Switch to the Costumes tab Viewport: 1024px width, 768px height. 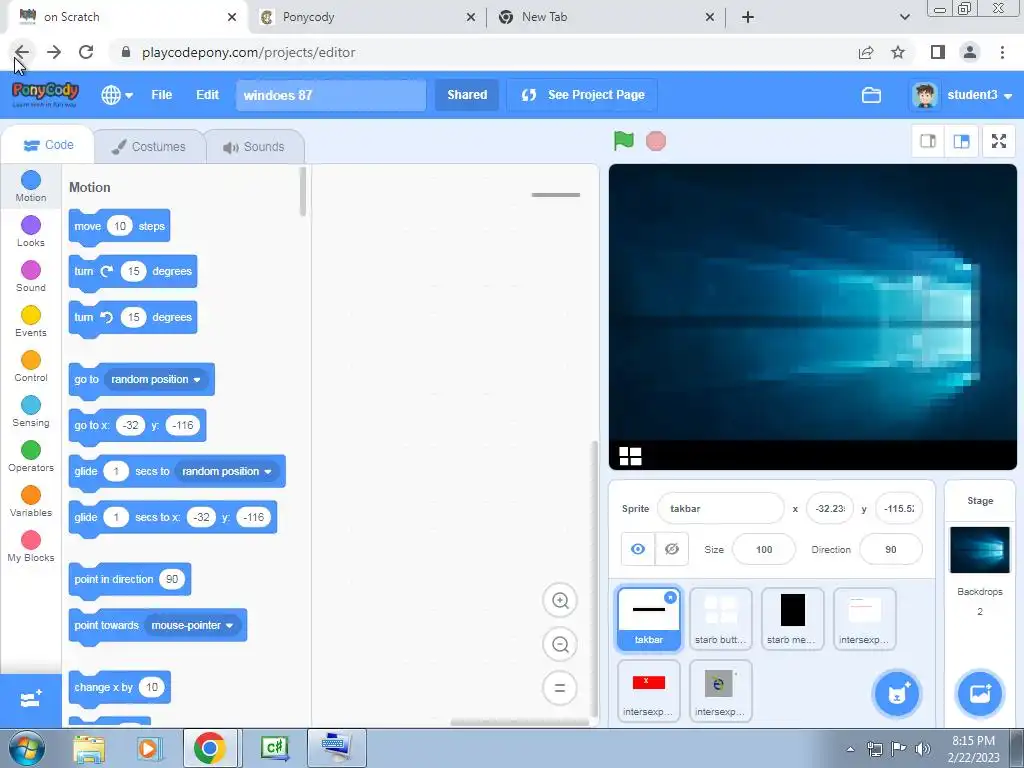click(x=149, y=147)
